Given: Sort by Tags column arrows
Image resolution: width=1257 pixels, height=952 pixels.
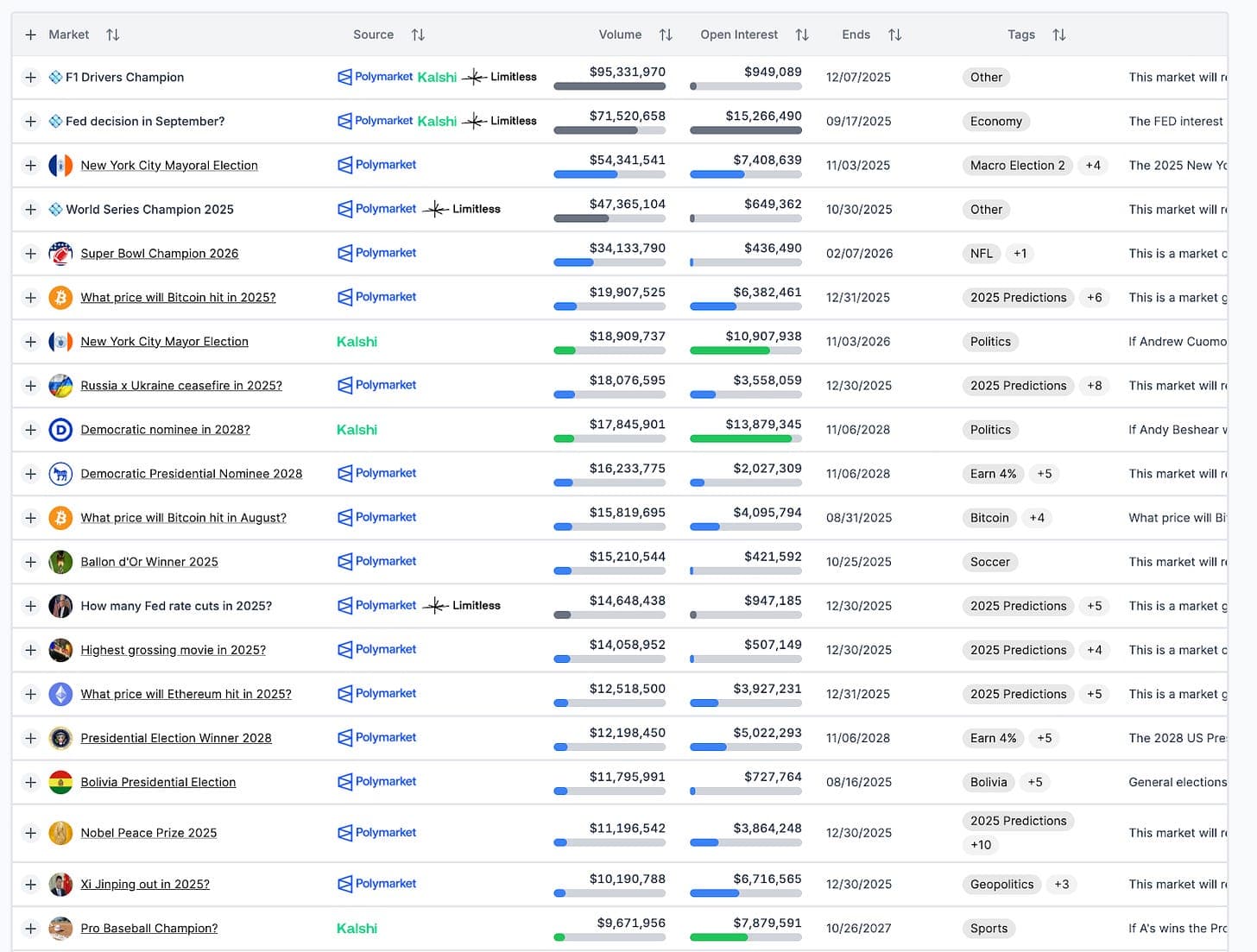Looking at the screenshot, I should (x=1059, y=35).
